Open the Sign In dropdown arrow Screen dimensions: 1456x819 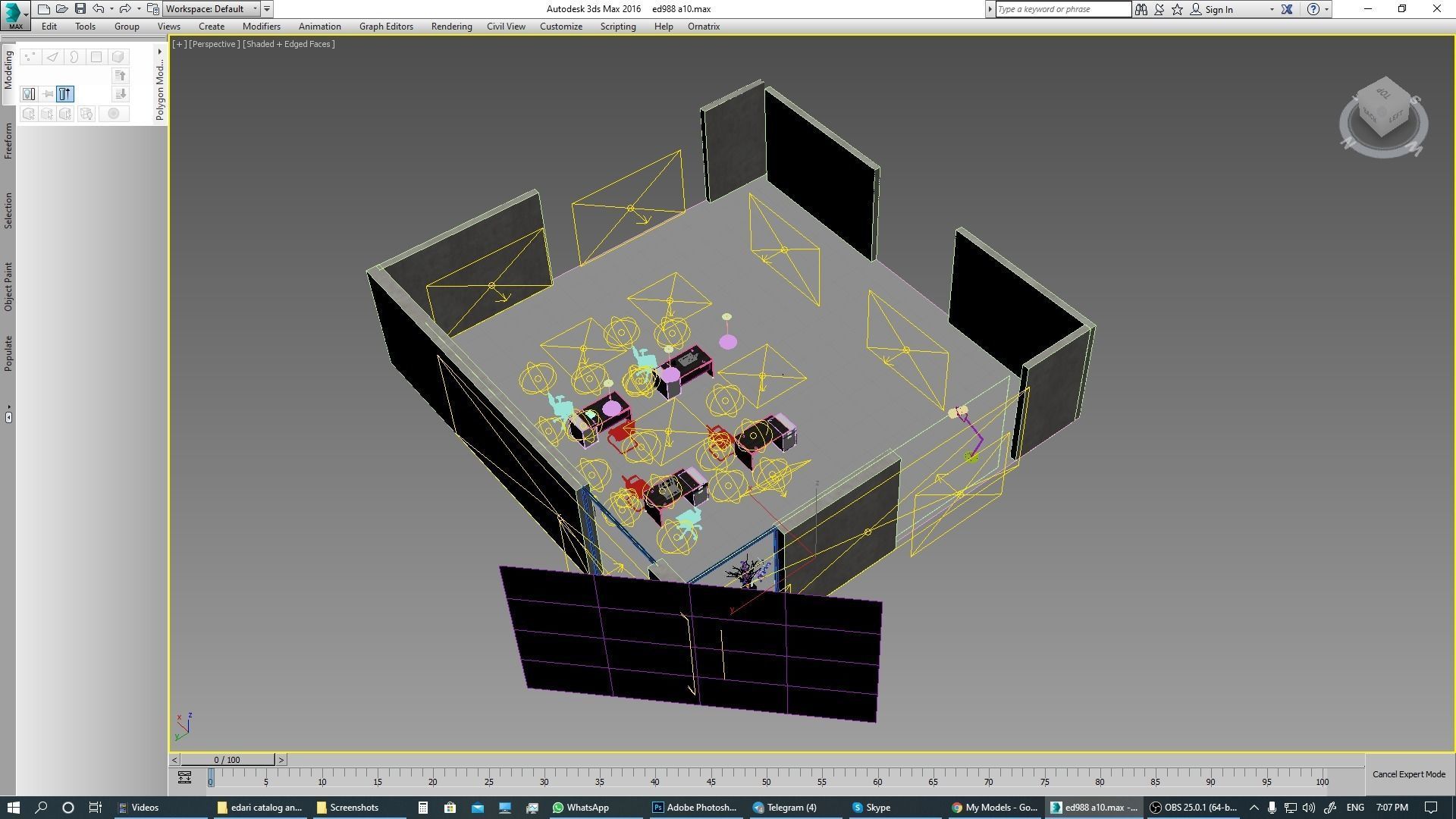point(1272,9)
